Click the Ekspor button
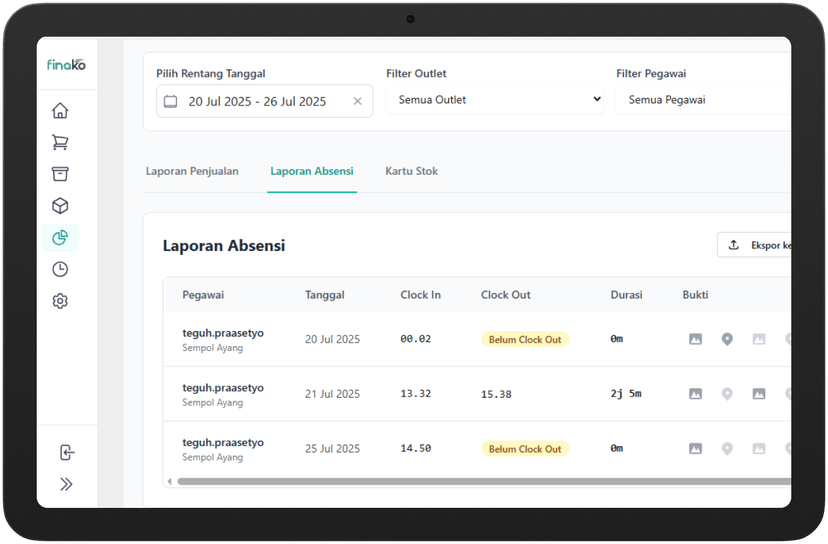This screenshot has width=828, height=544. 756,245
